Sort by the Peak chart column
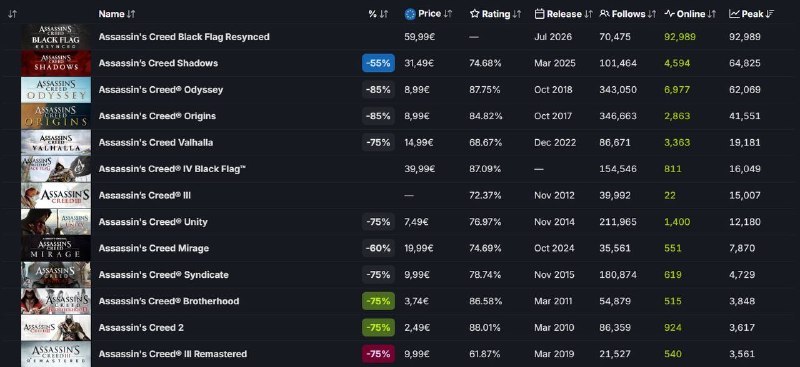The height and width of the screenshot is (367, 800). point(752,14)
